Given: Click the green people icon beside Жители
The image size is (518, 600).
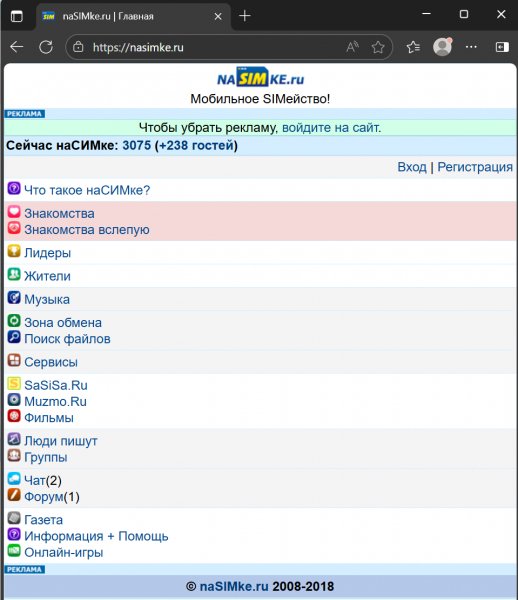Looking at the screenshot, I should 14,274.
